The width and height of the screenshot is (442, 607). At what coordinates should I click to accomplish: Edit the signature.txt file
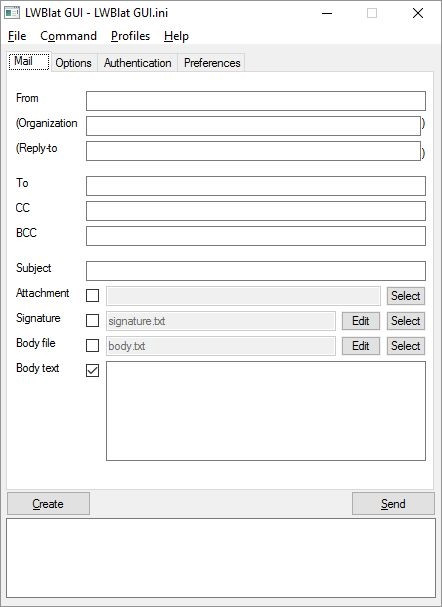(361, 321)
